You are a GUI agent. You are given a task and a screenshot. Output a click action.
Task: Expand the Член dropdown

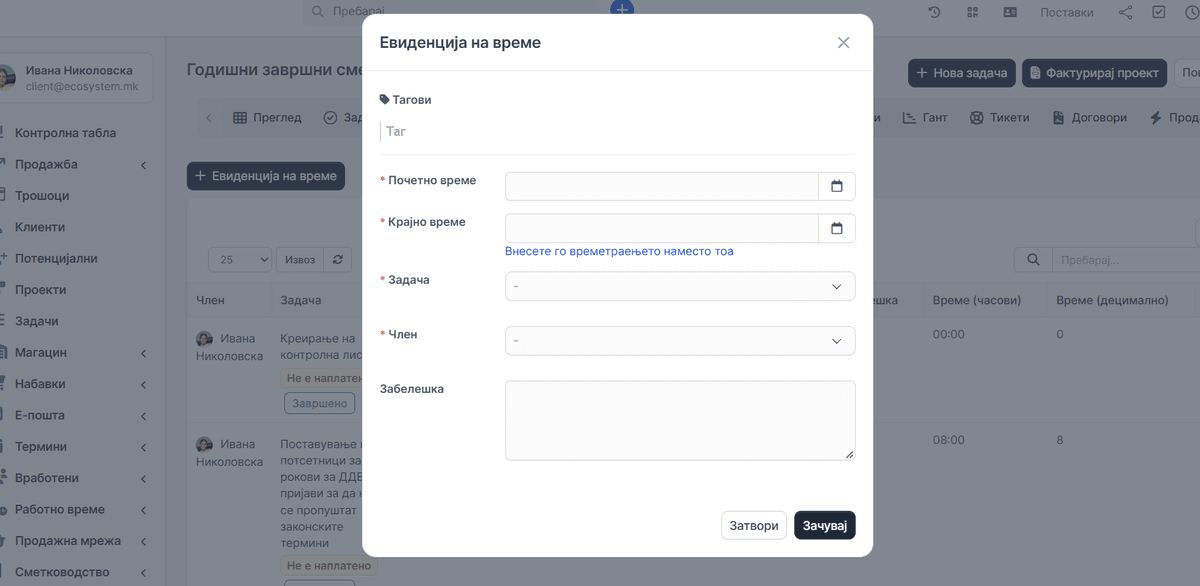click(x=680, y=340)
